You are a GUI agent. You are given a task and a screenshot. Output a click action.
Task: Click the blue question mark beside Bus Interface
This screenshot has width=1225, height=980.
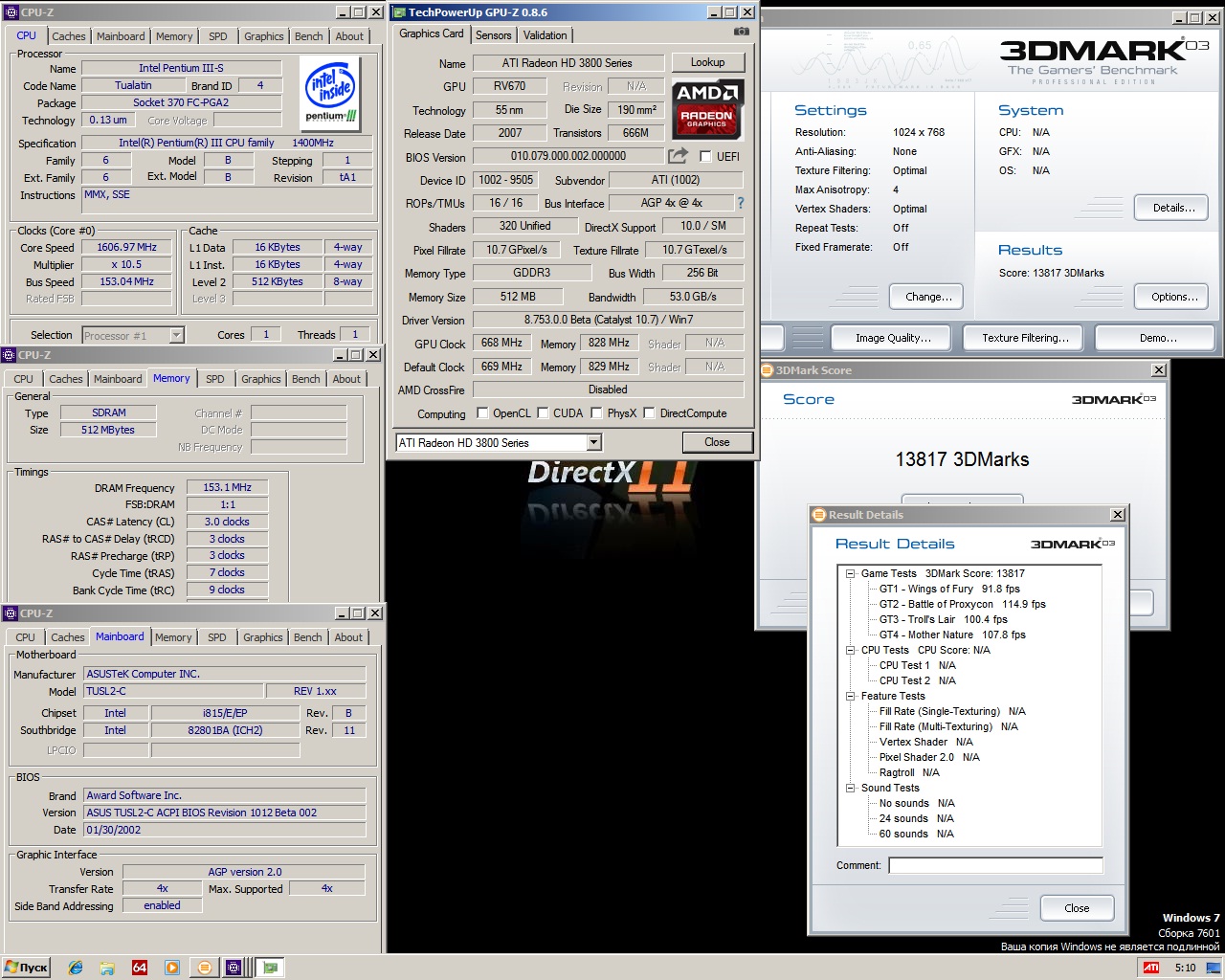pyautogui.click(x=740, y=203)
